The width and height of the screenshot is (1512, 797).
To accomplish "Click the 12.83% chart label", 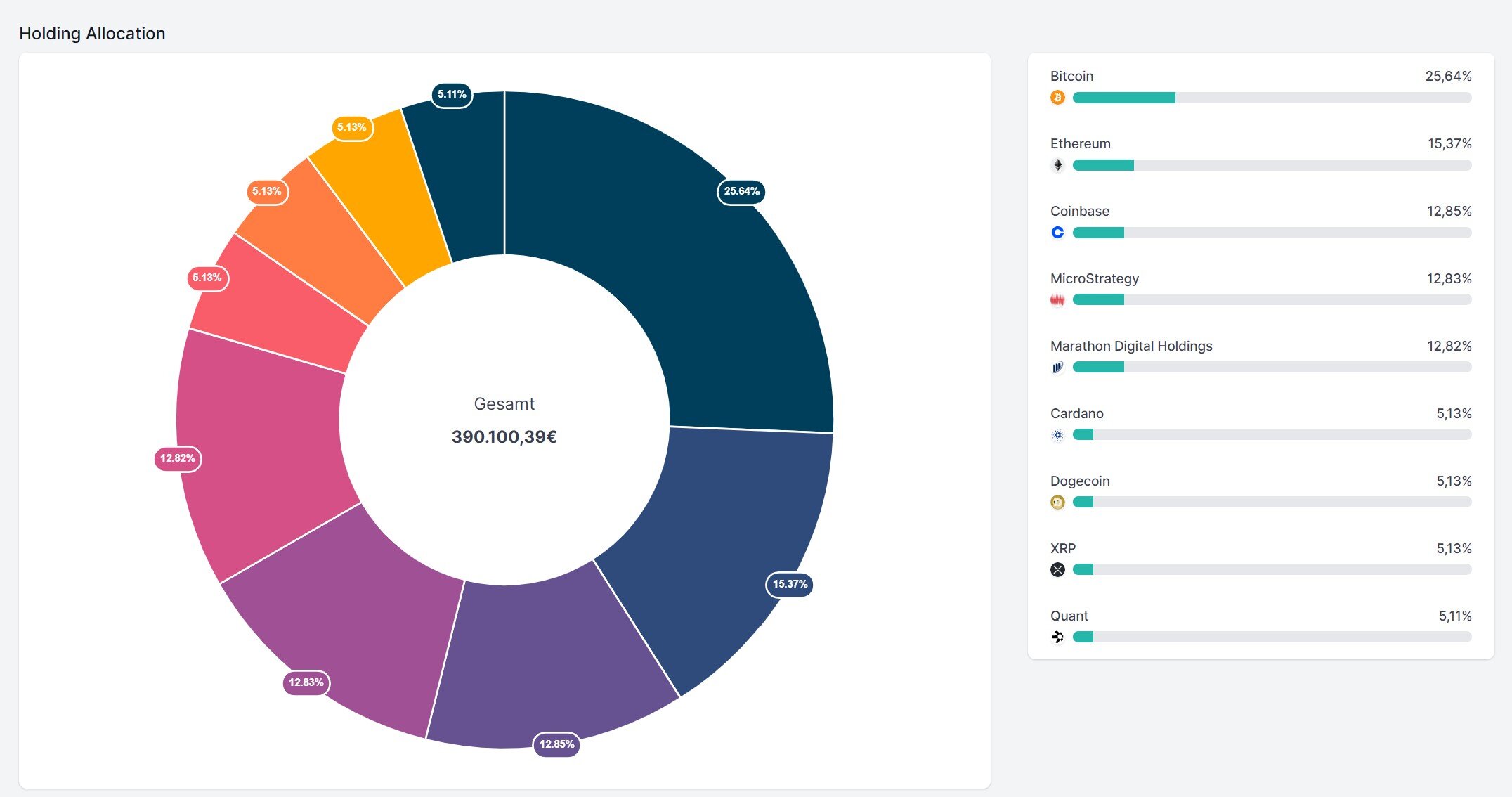I will coord(306,682).
